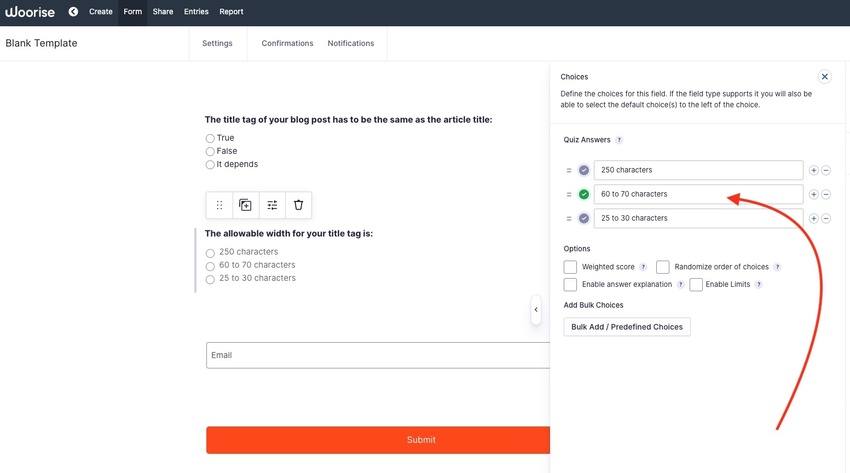Collapse the side panel with chevron handle
850x473 pixels.
pyautogui.click(x=536, y=310)
